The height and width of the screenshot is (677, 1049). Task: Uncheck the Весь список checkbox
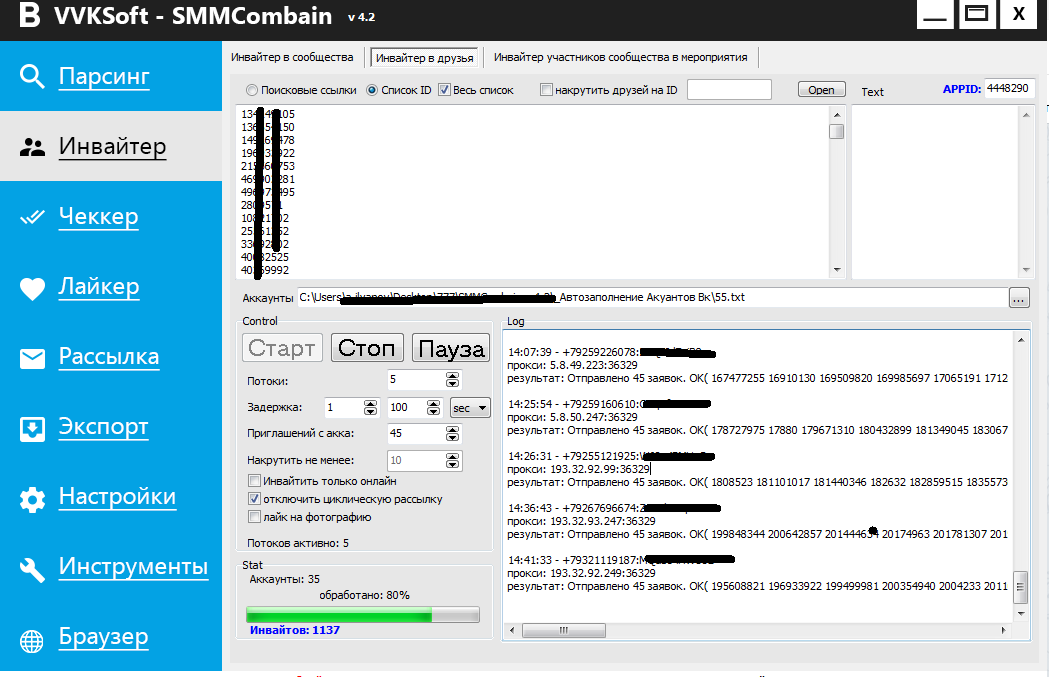(x=444, y=90)
